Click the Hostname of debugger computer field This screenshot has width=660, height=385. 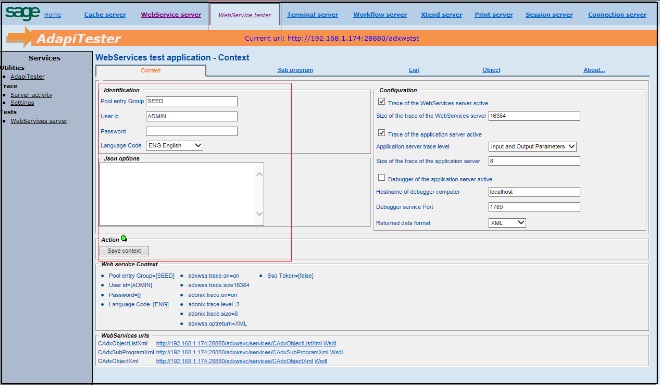click(534, 192)
